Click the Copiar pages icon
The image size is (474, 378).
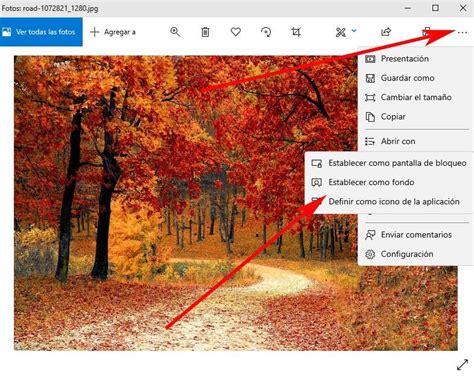pyautogui.click(x=370, y=117)
